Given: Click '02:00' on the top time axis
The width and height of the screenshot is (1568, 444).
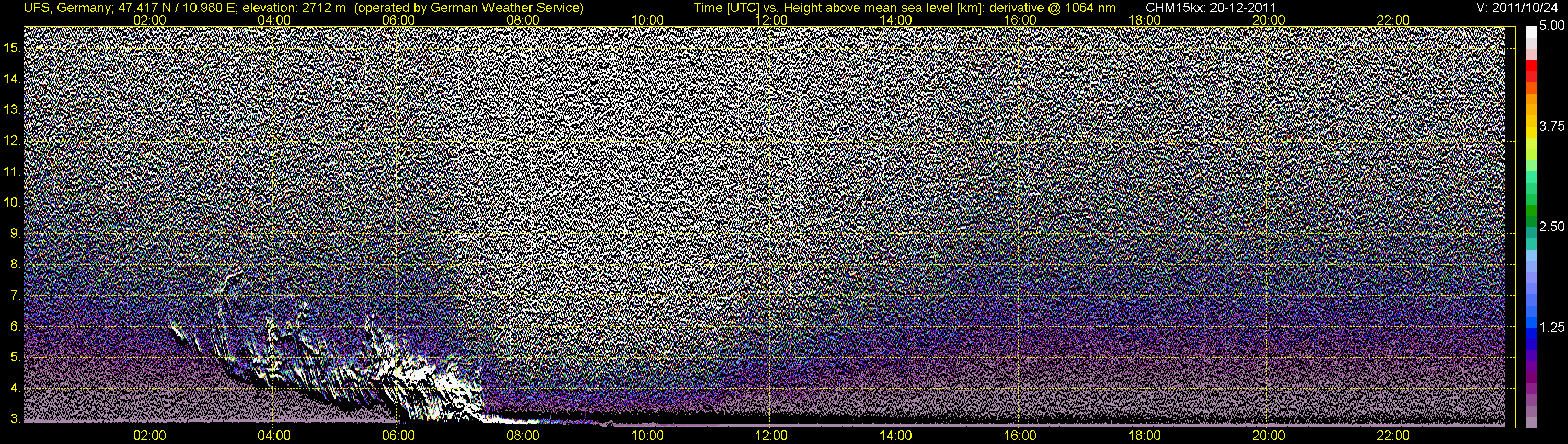Looking at the screenshot, I should click(149, 20).
